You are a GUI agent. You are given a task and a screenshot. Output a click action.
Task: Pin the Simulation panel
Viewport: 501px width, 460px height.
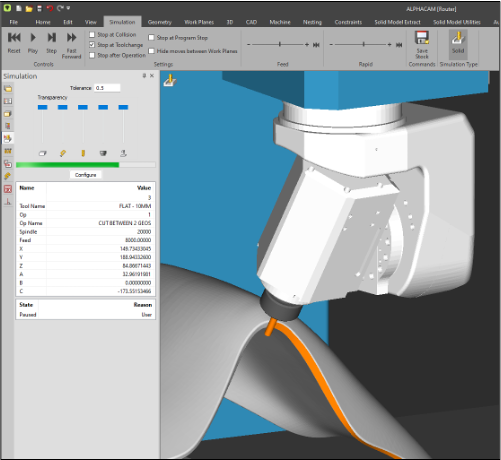pyautogui.click(x=144, y=76)
